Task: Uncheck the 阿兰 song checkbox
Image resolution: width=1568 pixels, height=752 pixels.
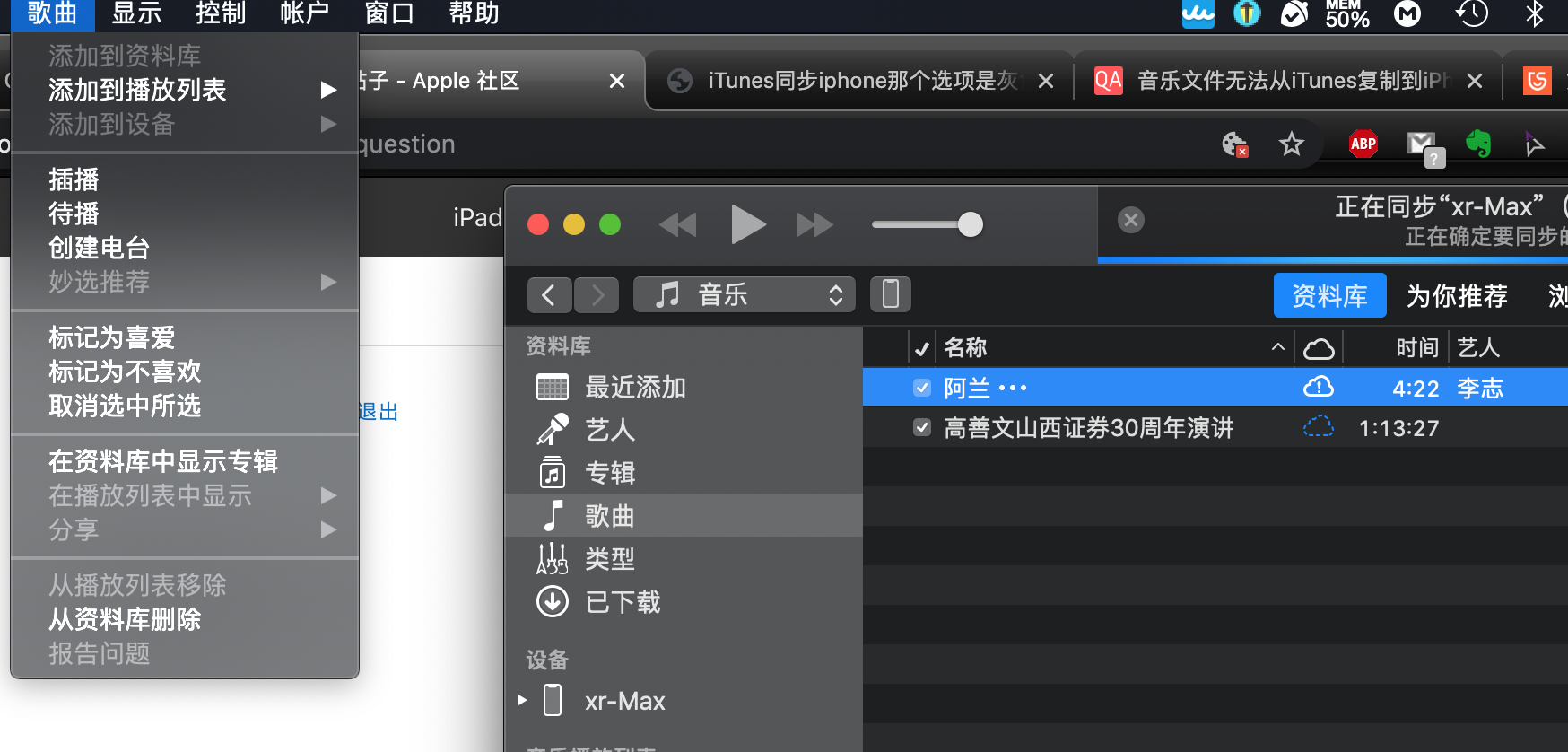Action: (921, 388)
